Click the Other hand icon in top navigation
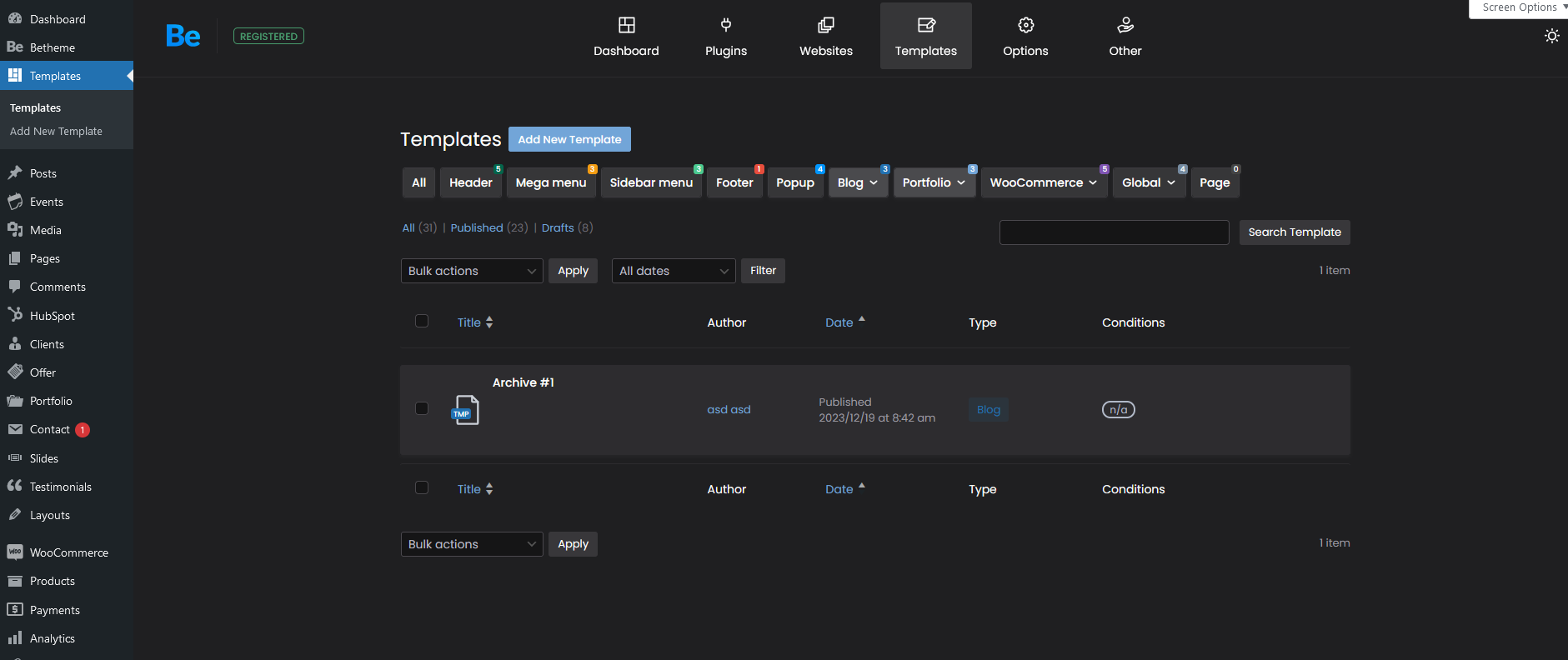This screenshot has width=1568, height=660. (x=1125, y=25)
